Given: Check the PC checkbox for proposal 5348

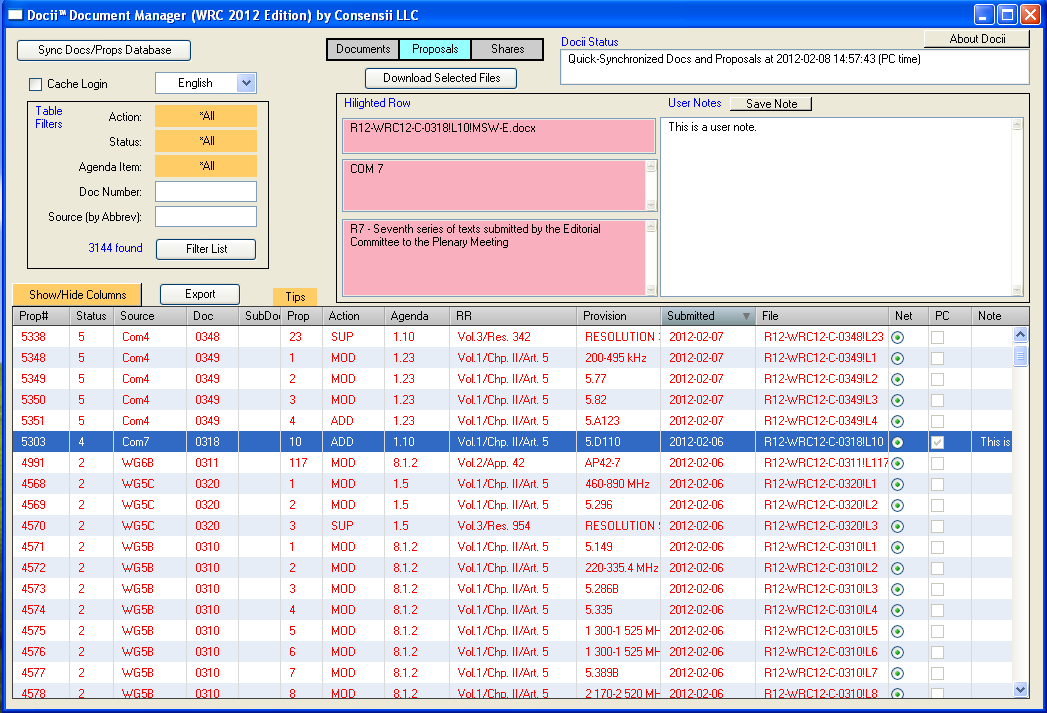Looking at the screenshot, I should (x=937, y=358).
